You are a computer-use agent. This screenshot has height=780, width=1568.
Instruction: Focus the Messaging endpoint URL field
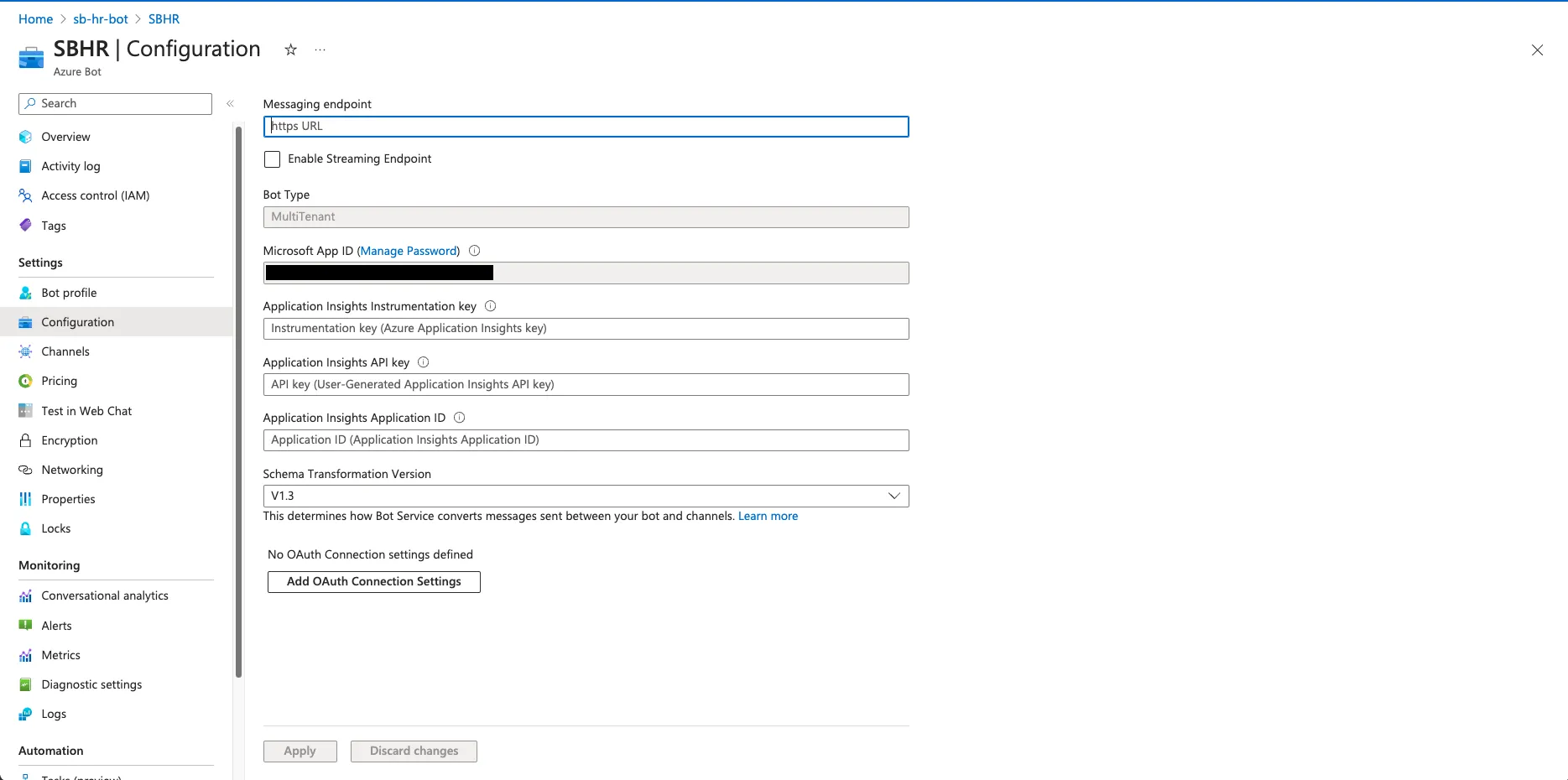coord(586,127)
